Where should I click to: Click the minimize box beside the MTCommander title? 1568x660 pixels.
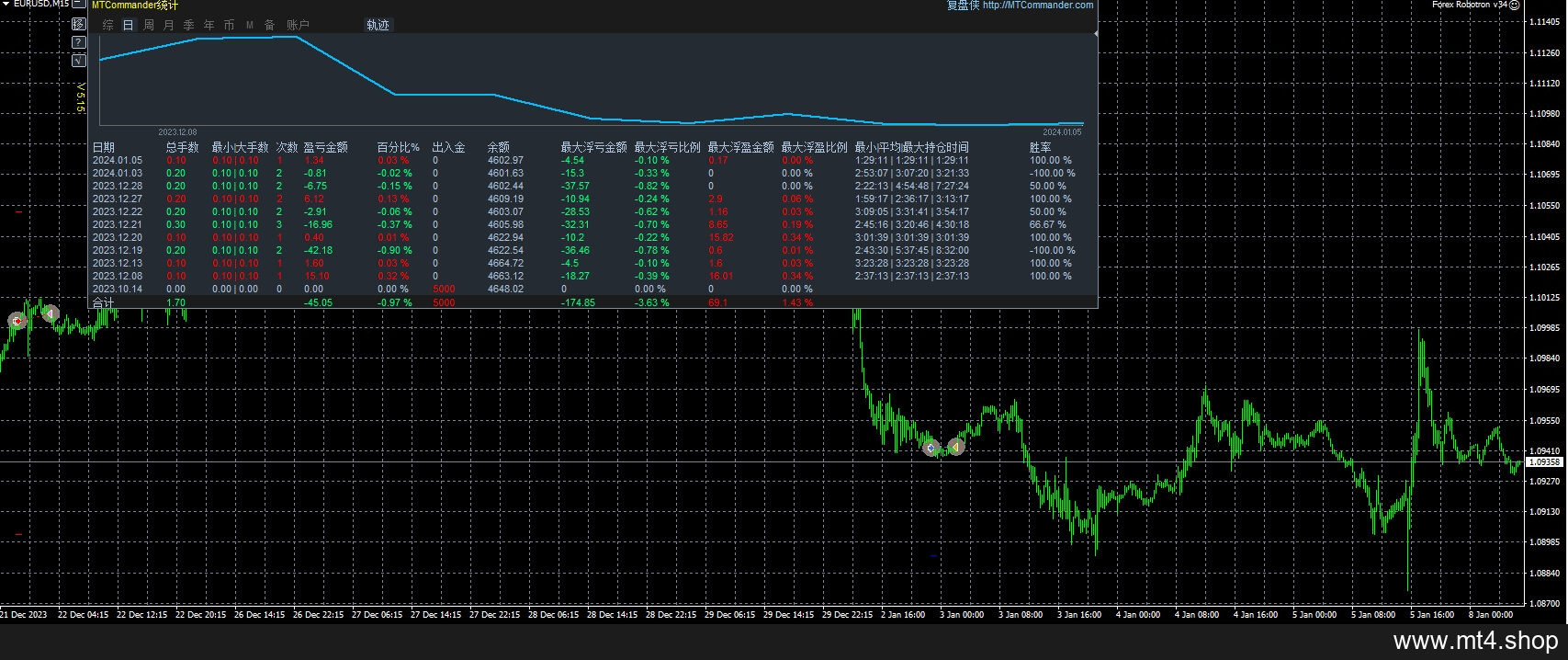point(79,4)
